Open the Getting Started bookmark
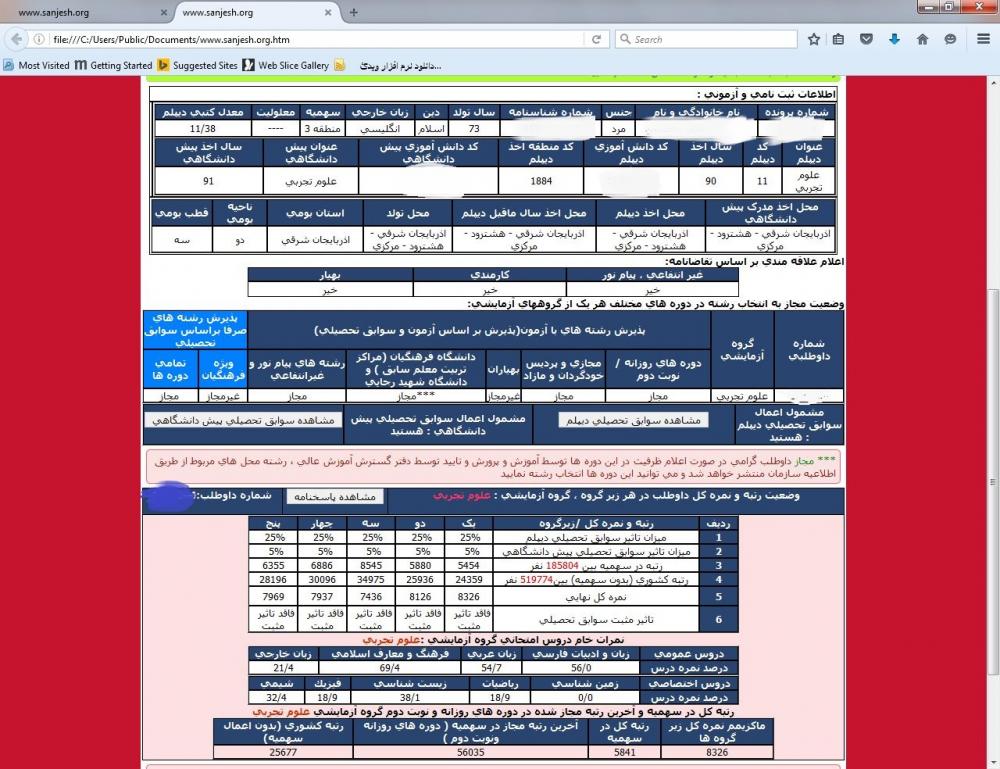 (x=114, y=65)
